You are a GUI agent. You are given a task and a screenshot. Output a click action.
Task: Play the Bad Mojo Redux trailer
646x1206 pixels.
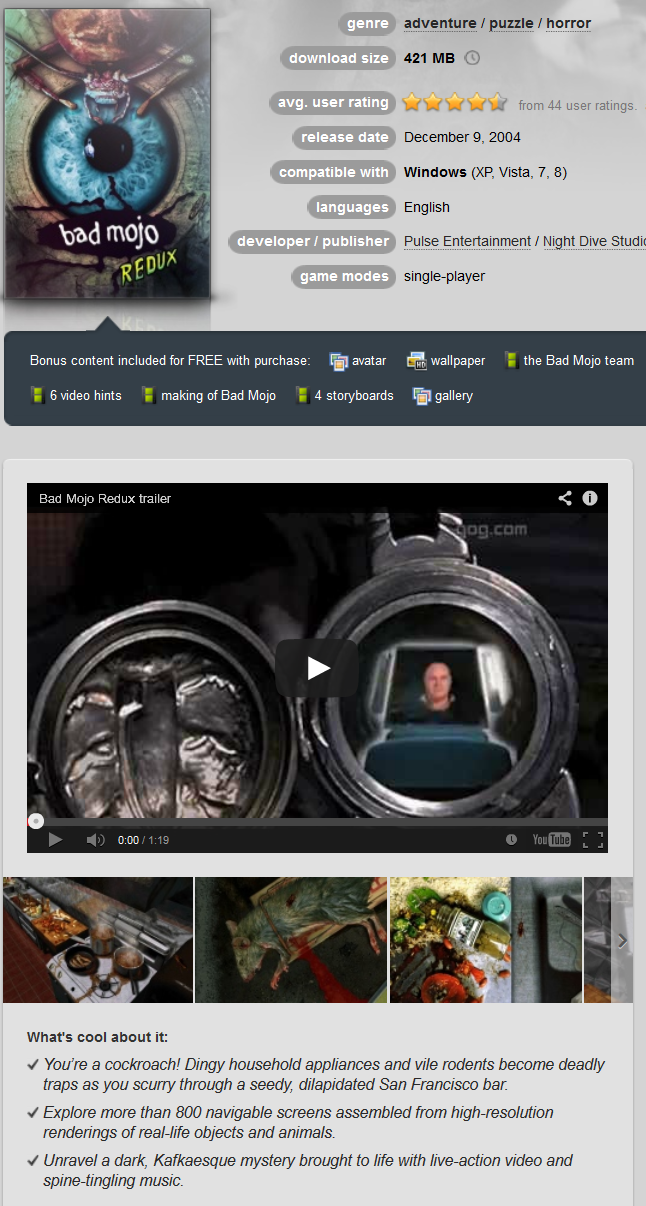(x=317, y=668)
